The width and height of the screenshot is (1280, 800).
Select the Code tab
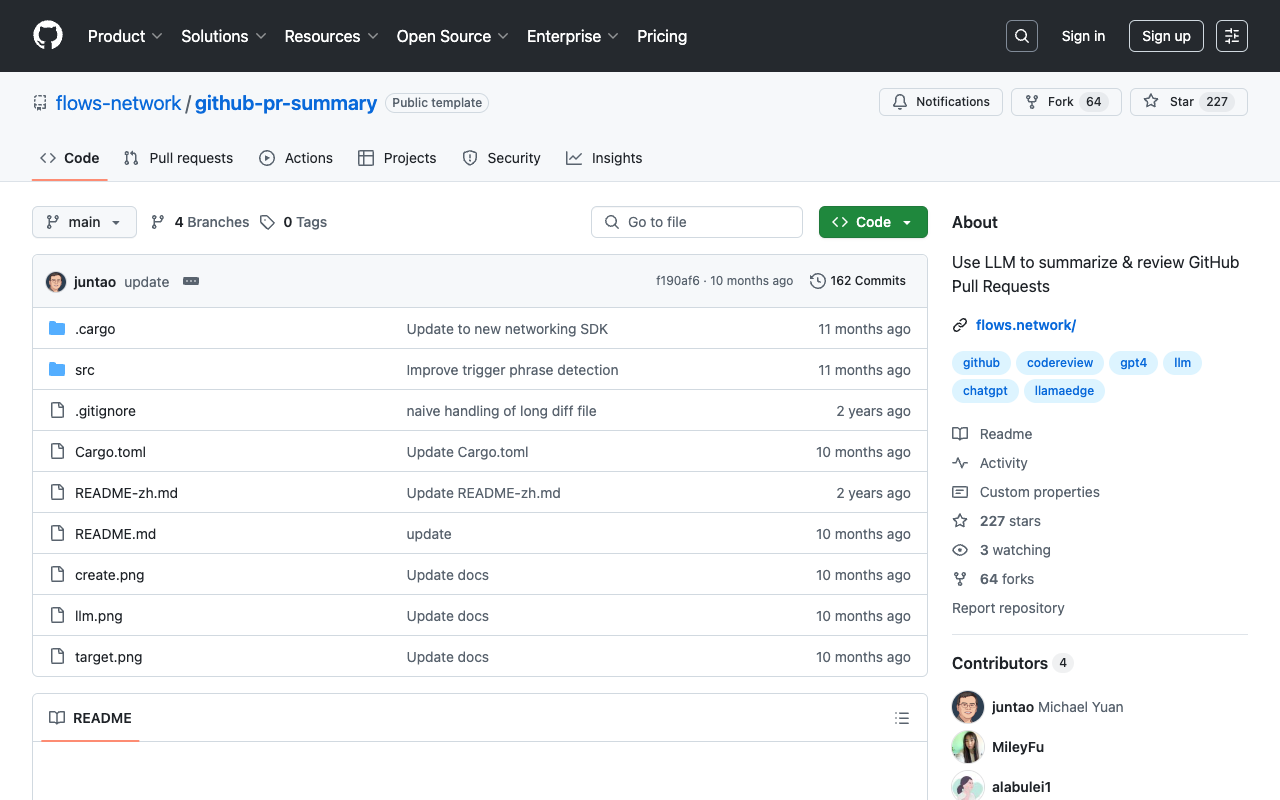(69, 158)
